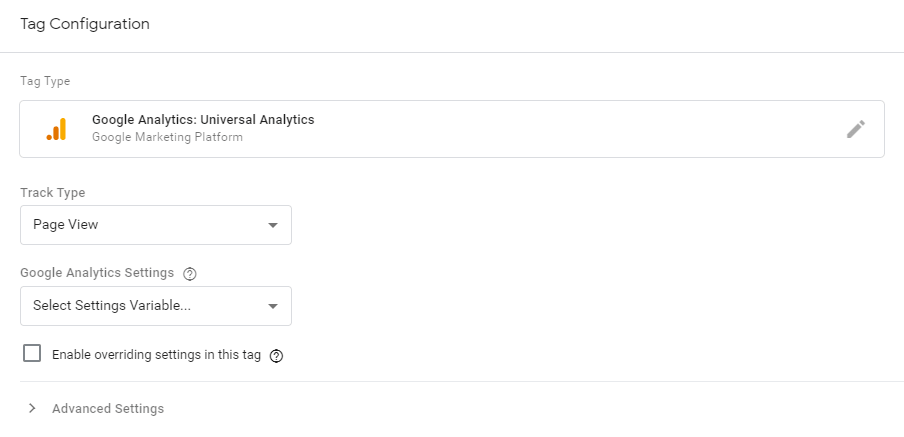Click 'Google Analytics: Universal Analytics' tag type title
The height and width of the screenshot is (437, 904).
203,120
